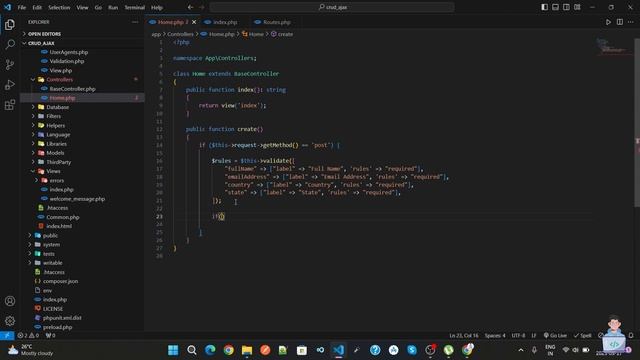Image resolution: width=640 pixels, height=360 pixels.
Task: Go back using the navigation arrow
Action: (190, 7)
